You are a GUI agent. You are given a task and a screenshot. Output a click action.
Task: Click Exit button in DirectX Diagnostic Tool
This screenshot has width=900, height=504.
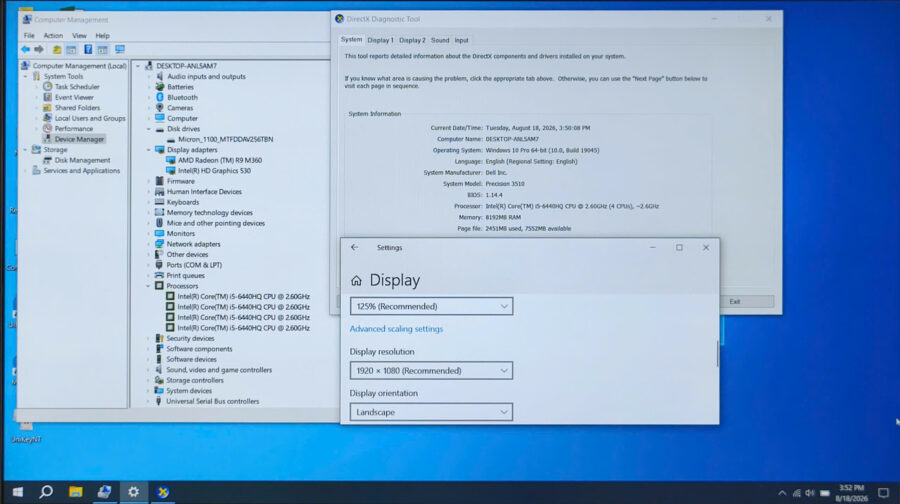tap(735, 301)
